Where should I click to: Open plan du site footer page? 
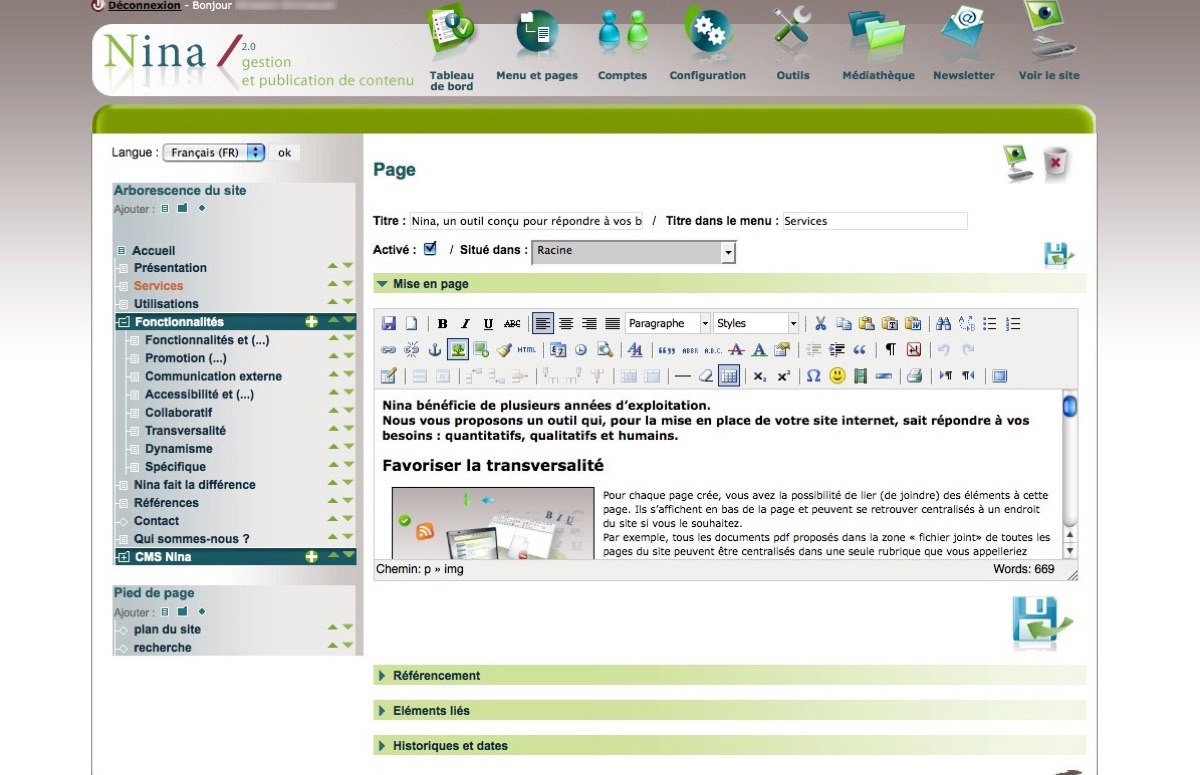point(167,630)
